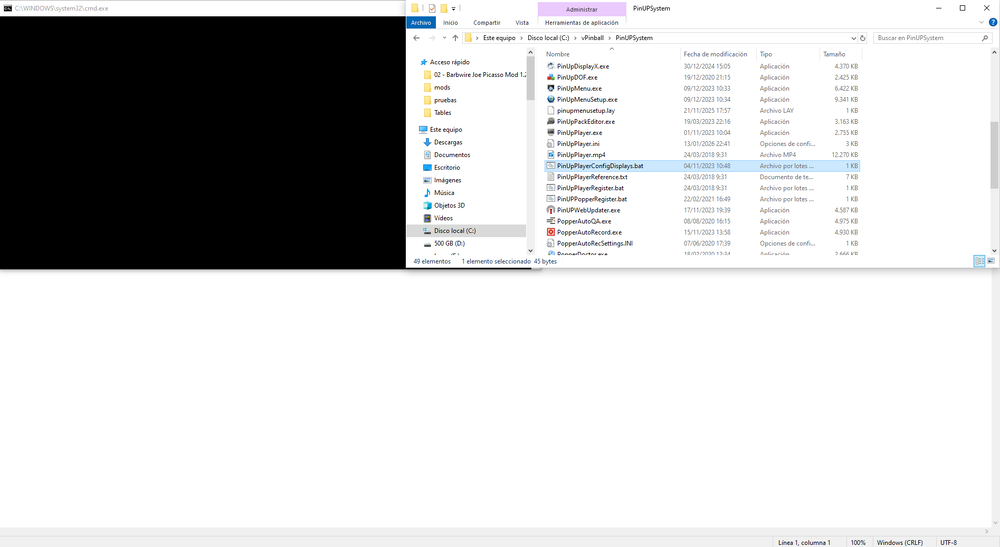The width and height of the screenshot is (1000, 547).
Task: Select the PinUpMenu.exe application icon
Action: (550, 89)
